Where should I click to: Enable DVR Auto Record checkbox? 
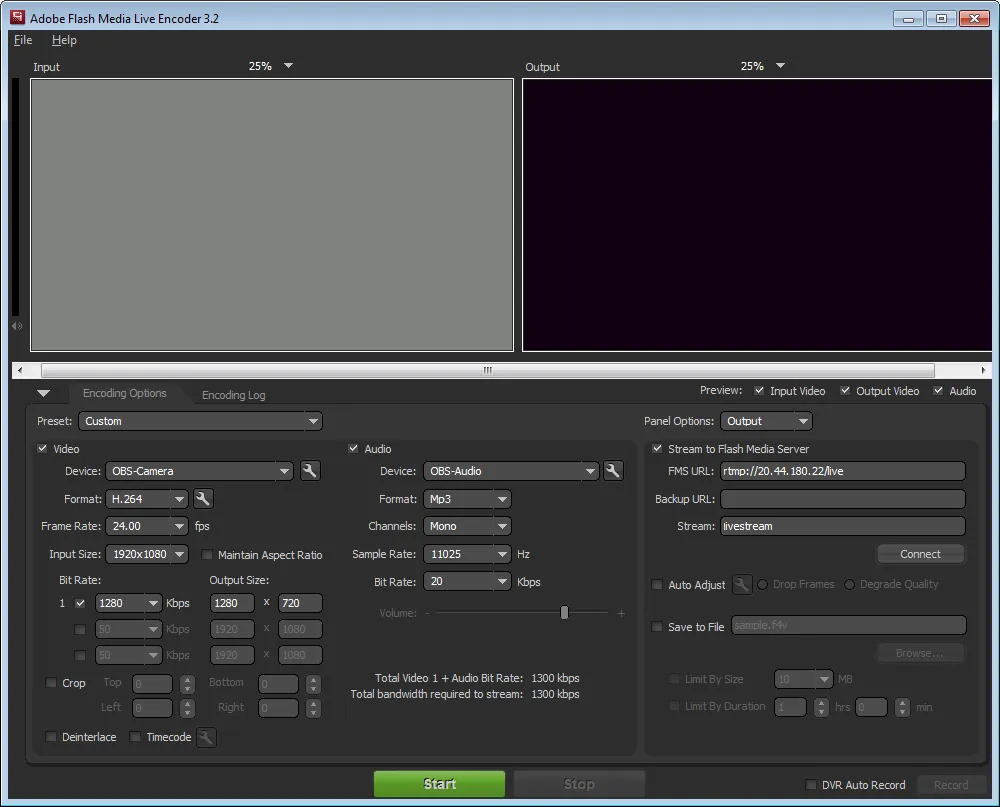pyautogui.click(x=811, y=785)
